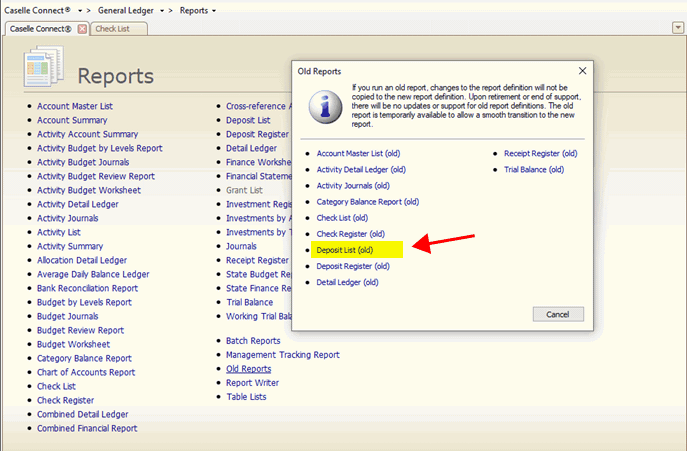Click the Old Reports link

click(248, 369)
